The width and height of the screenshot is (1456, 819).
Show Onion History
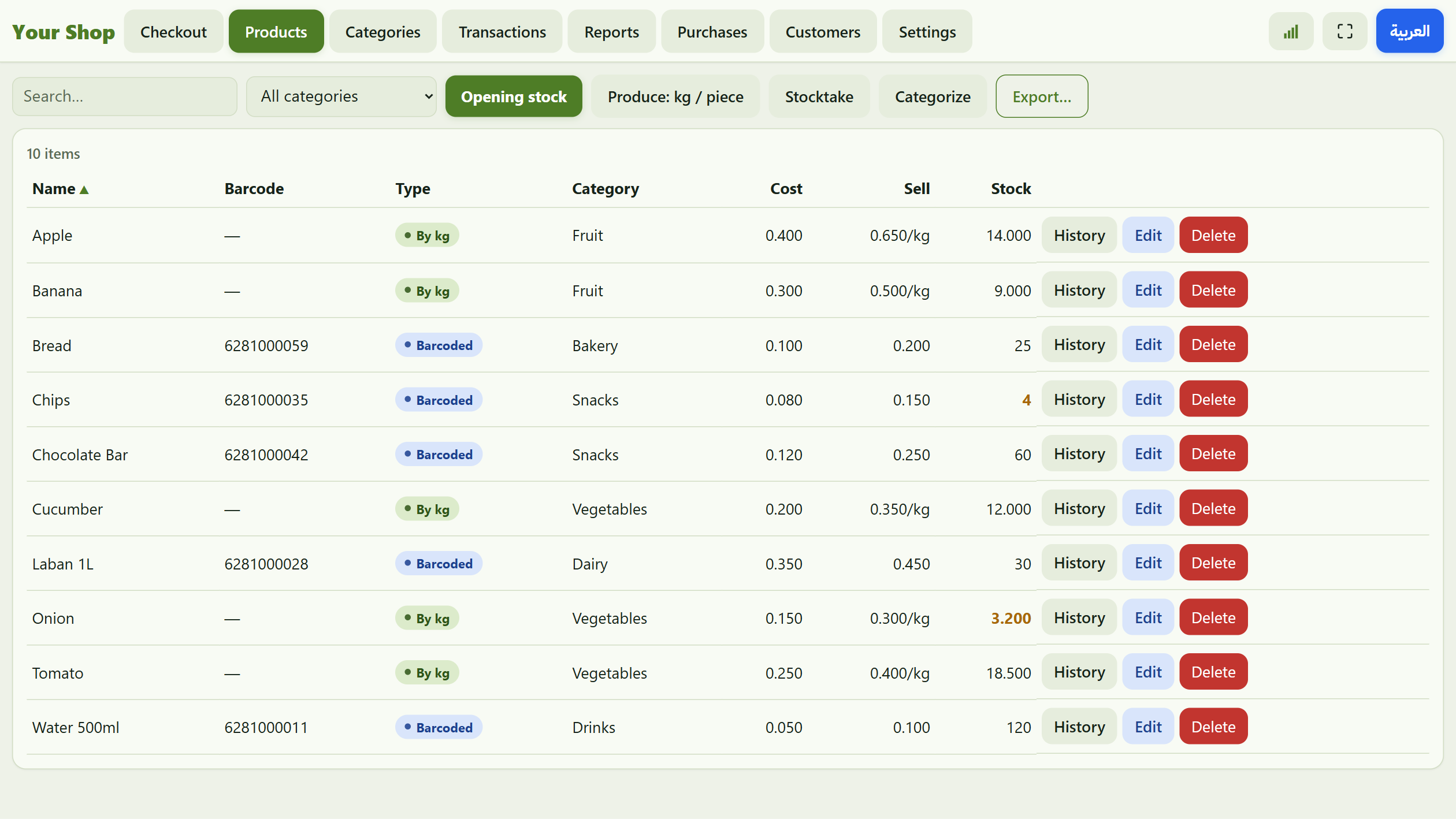[1079, 617]
